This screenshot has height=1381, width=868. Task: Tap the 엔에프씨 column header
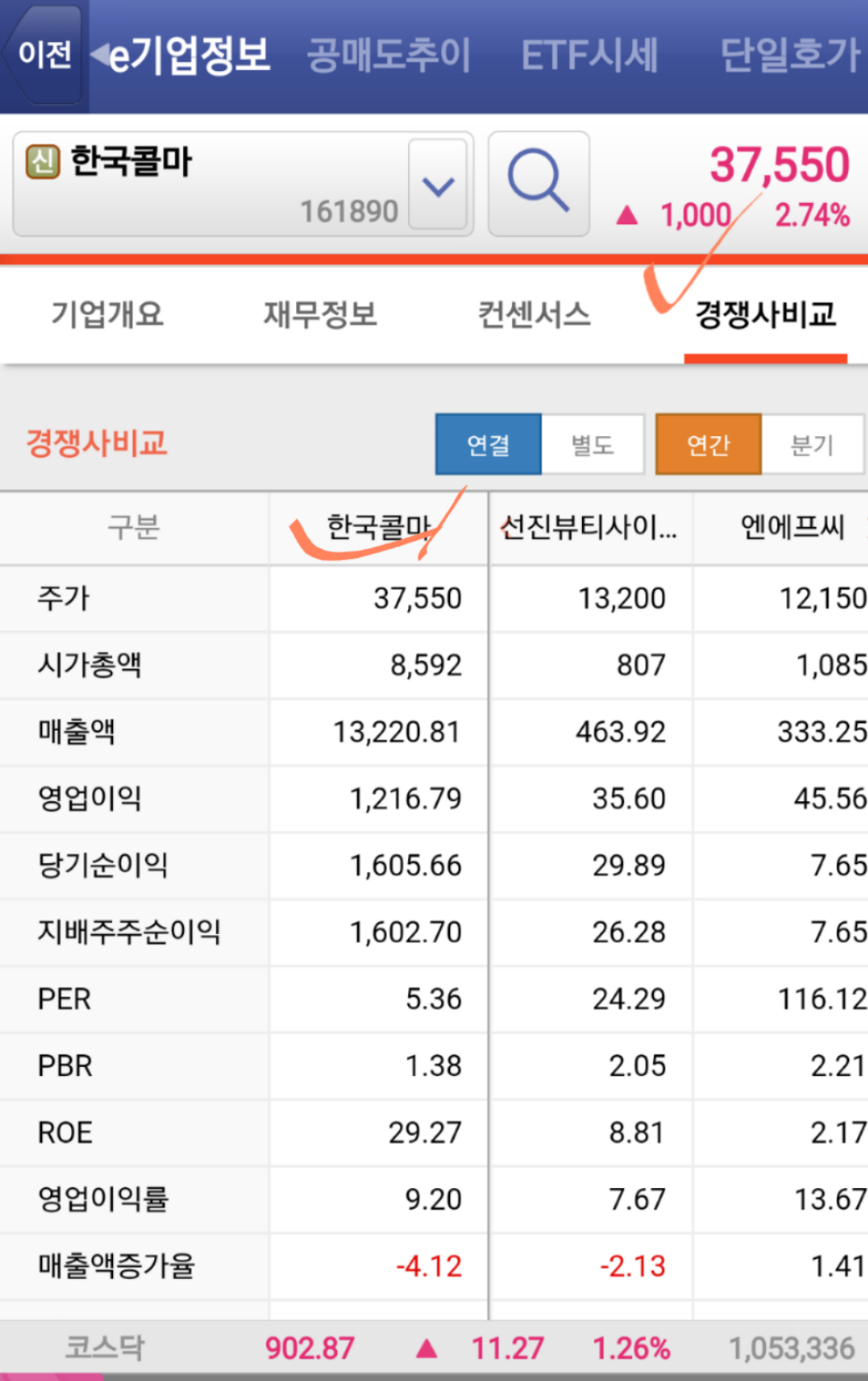792,527
